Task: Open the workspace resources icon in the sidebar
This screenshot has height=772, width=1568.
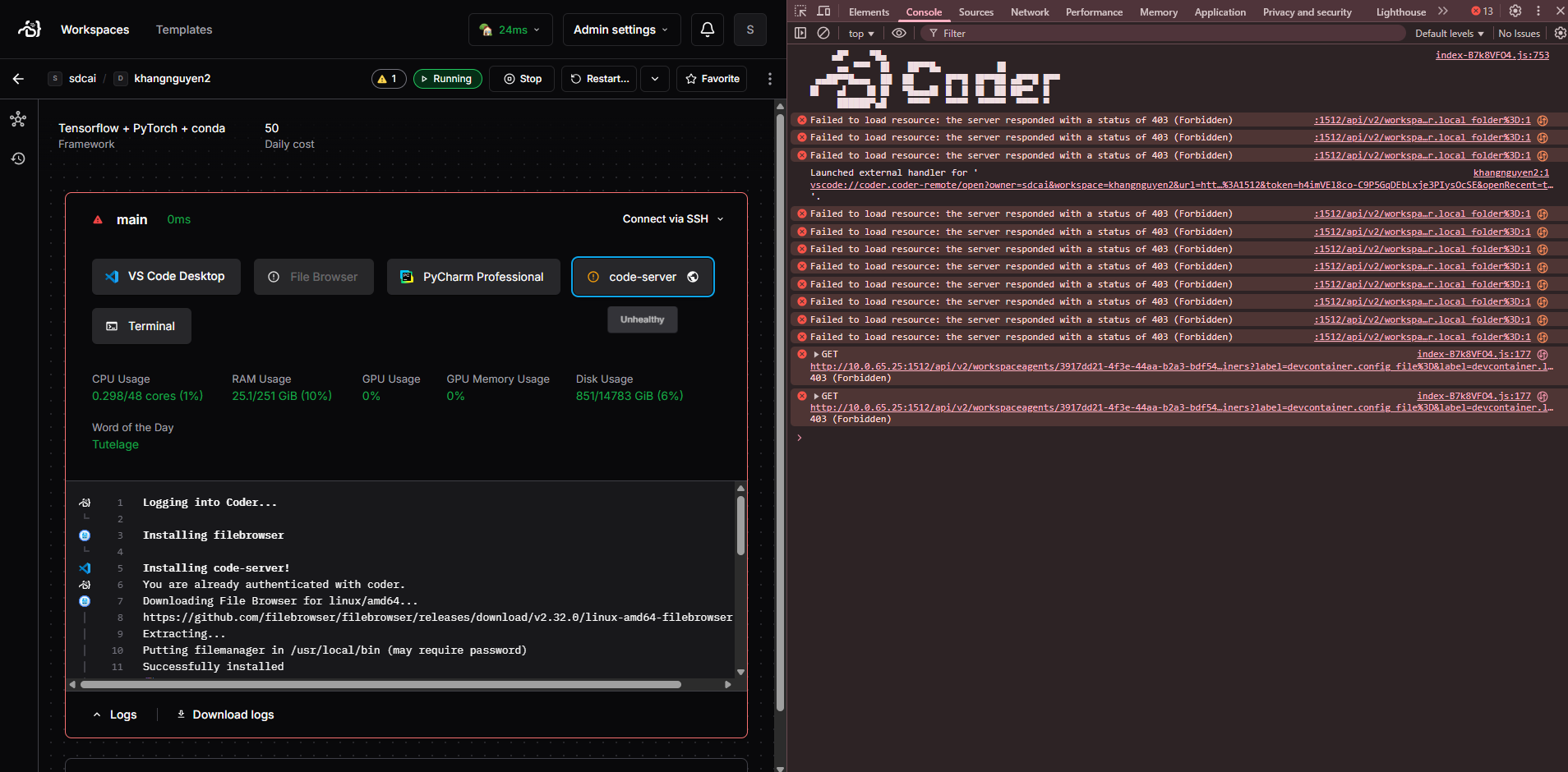Action: 18,120
